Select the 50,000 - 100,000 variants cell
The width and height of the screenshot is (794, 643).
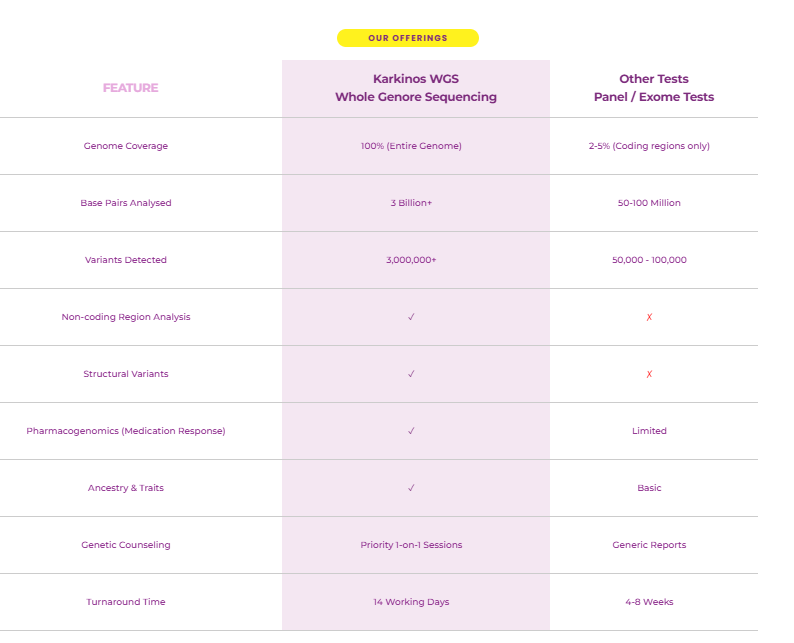(649, 260)
